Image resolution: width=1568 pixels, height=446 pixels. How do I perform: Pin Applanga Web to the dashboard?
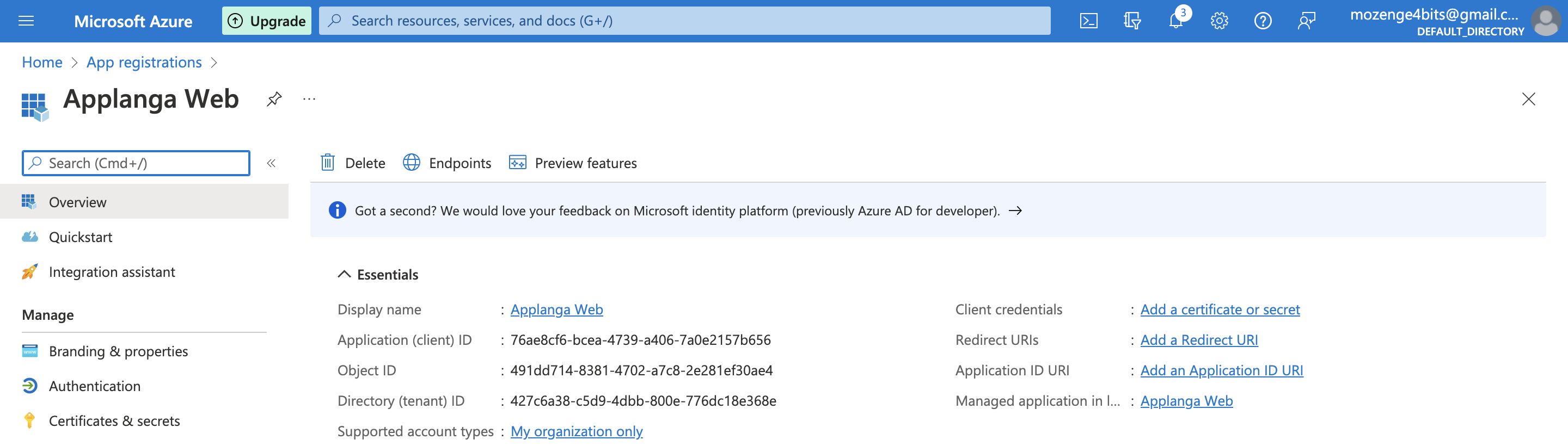tap(274, 98)
